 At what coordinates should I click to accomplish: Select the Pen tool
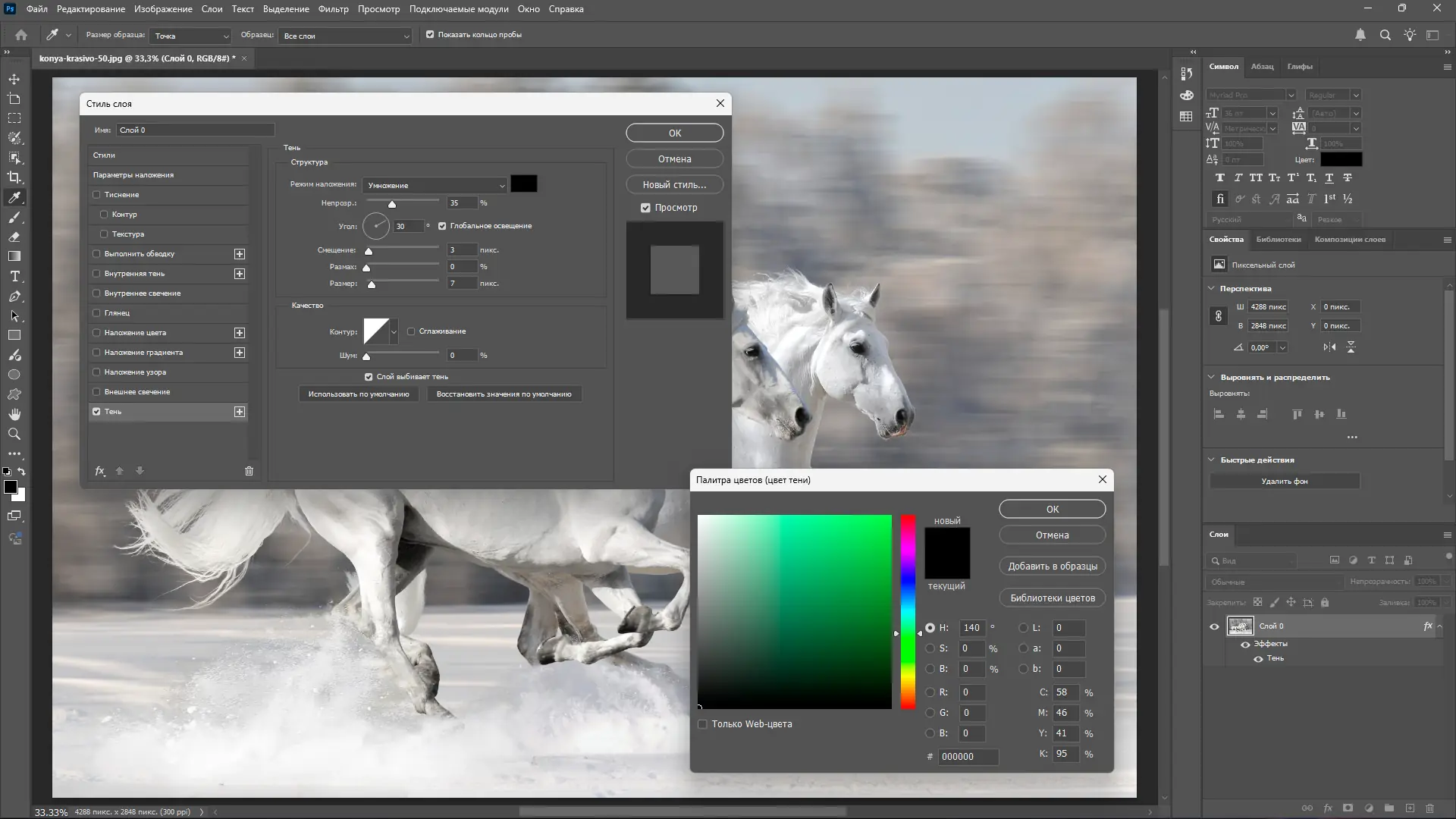coord(14,297)
